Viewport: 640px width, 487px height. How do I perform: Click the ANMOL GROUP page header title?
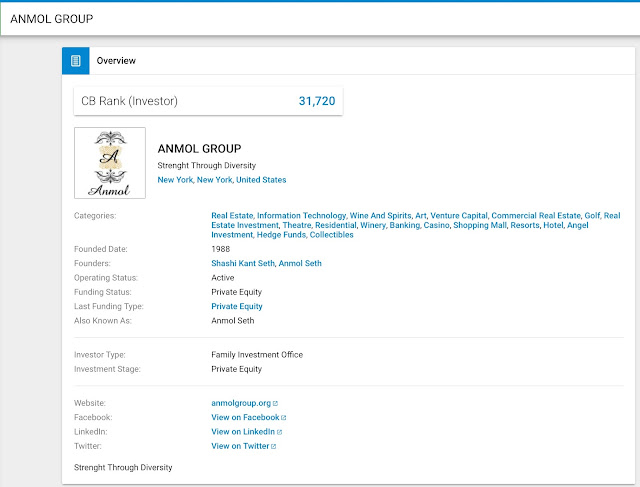[x=52, y=19]
